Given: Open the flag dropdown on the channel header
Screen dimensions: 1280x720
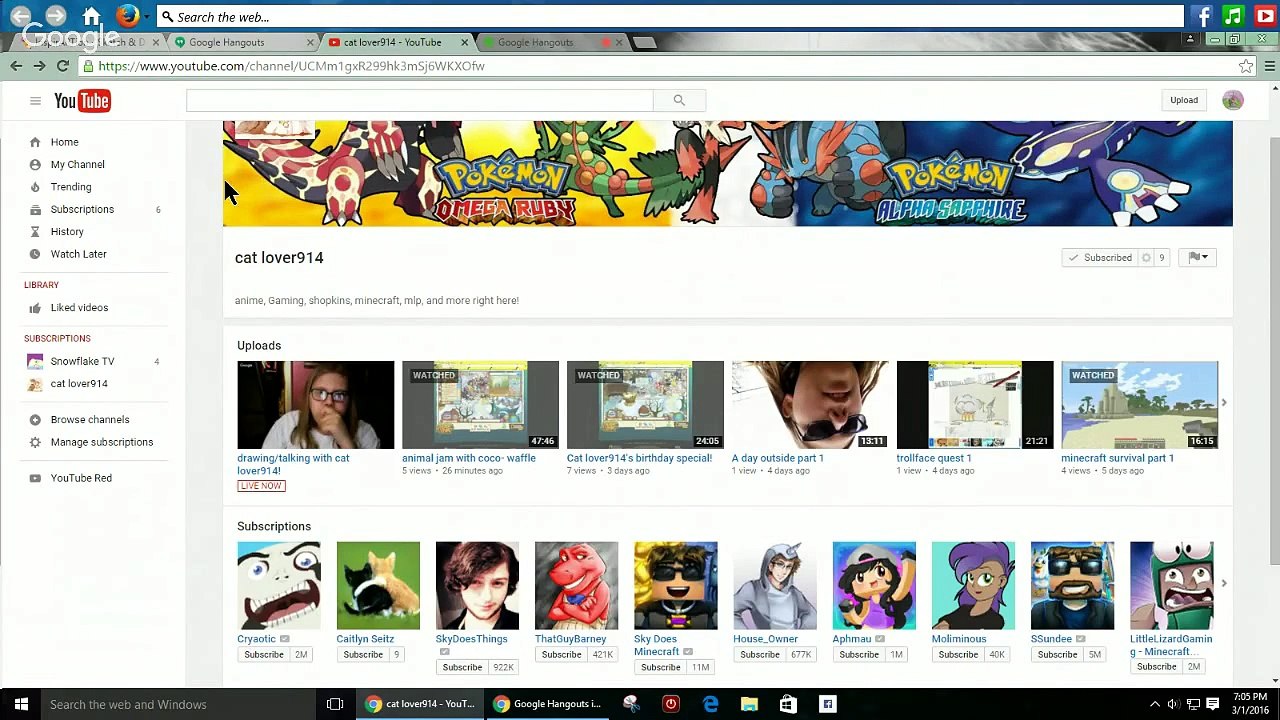Looking at the screenshot, I should coord(1198,258).
